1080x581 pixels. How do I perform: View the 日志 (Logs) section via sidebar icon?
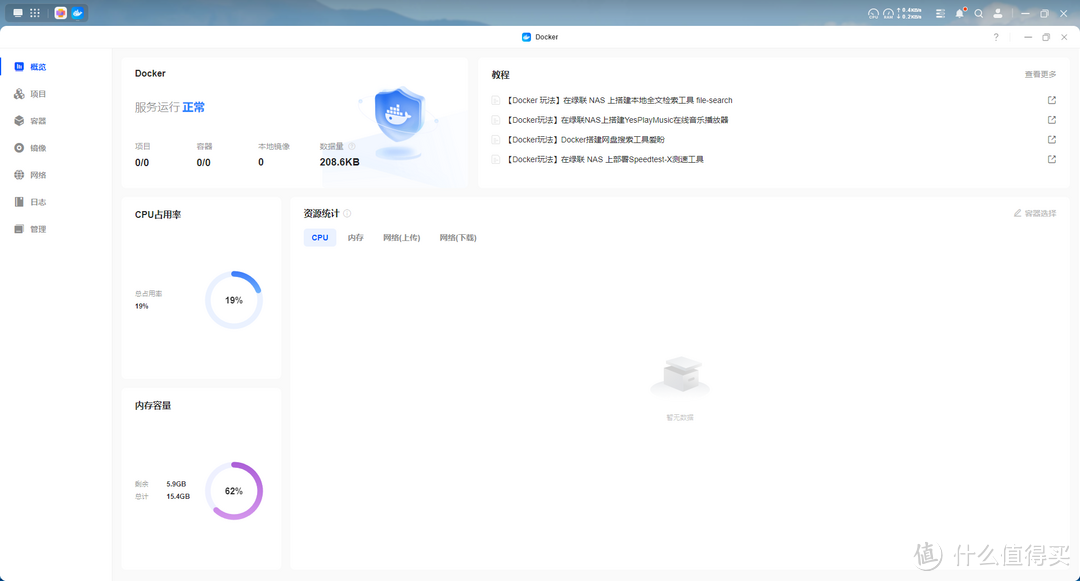point(32,201)
